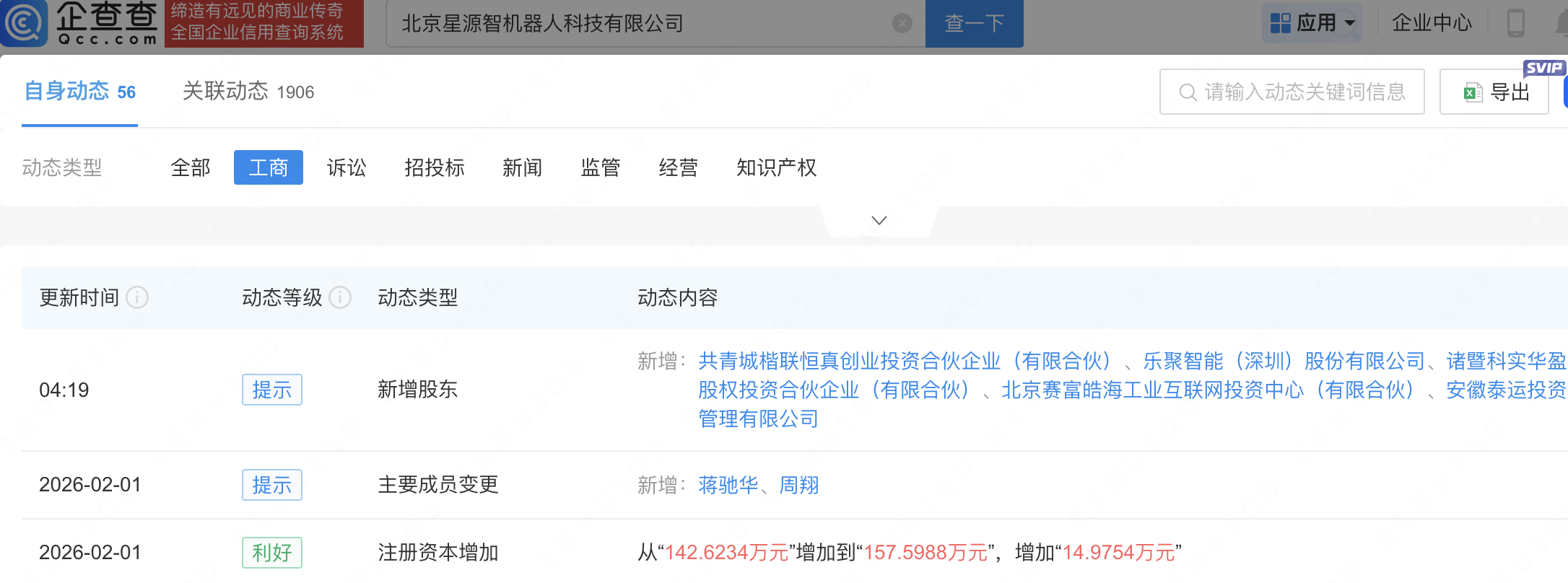Clear the search box text
The image size is (1568, 583).
coord(902,24)
